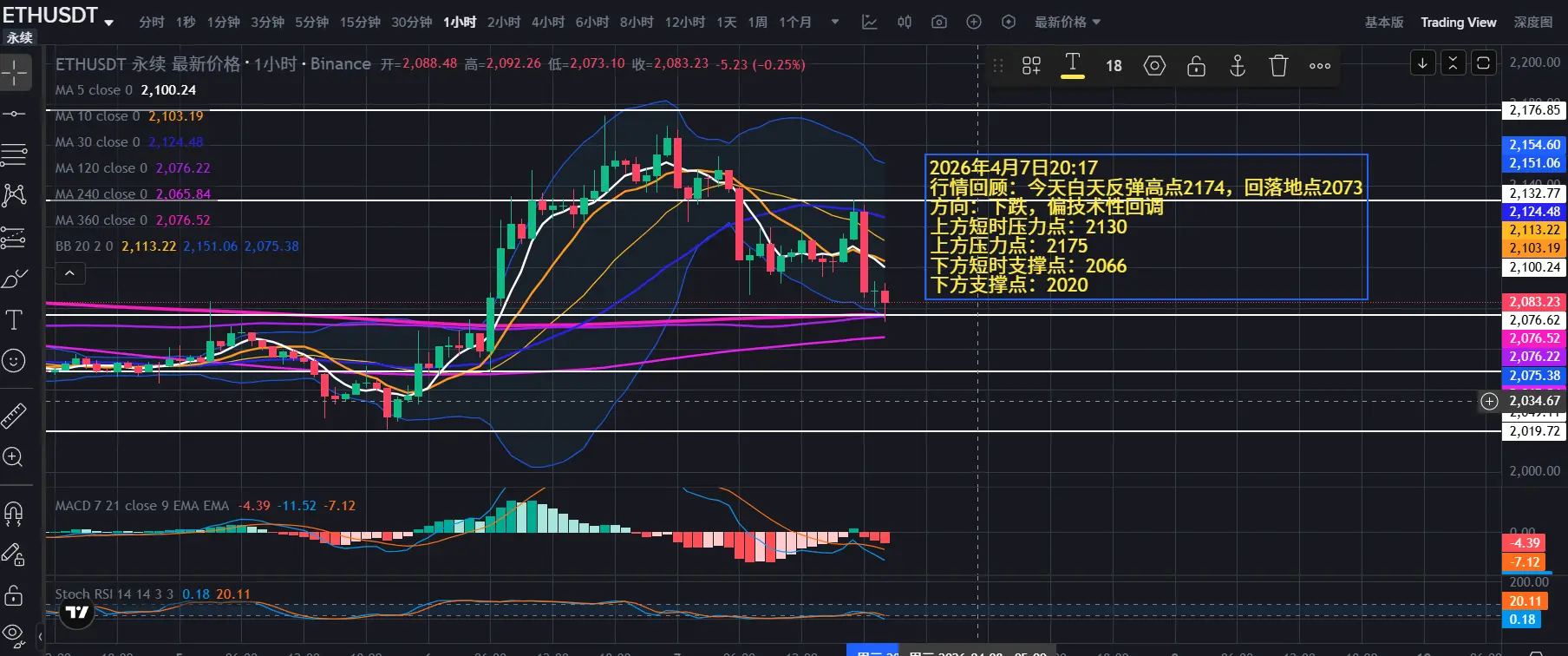Select the crosshair cursor tool

coord(15,73)
